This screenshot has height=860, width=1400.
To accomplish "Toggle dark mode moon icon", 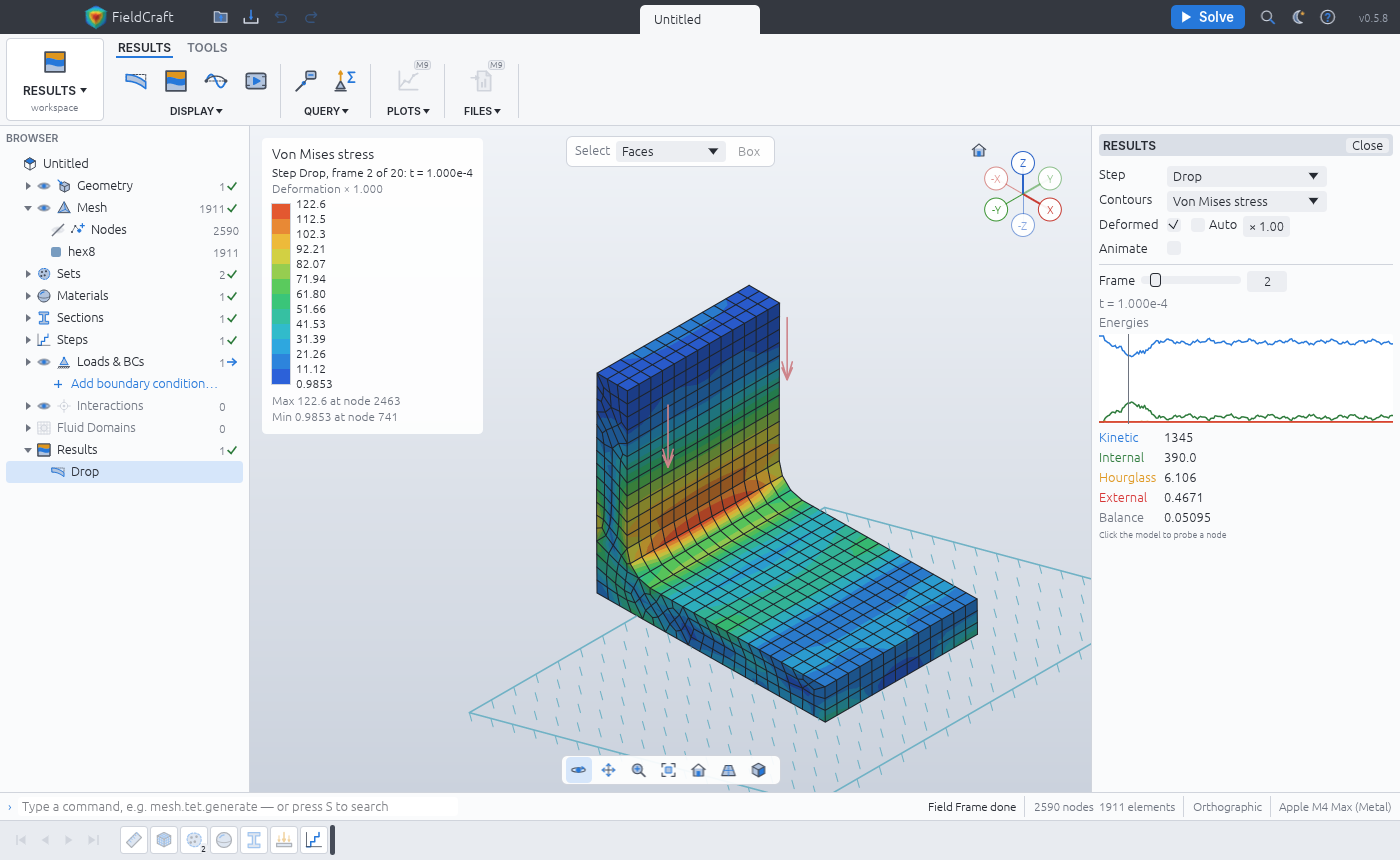I will 1299,17.
